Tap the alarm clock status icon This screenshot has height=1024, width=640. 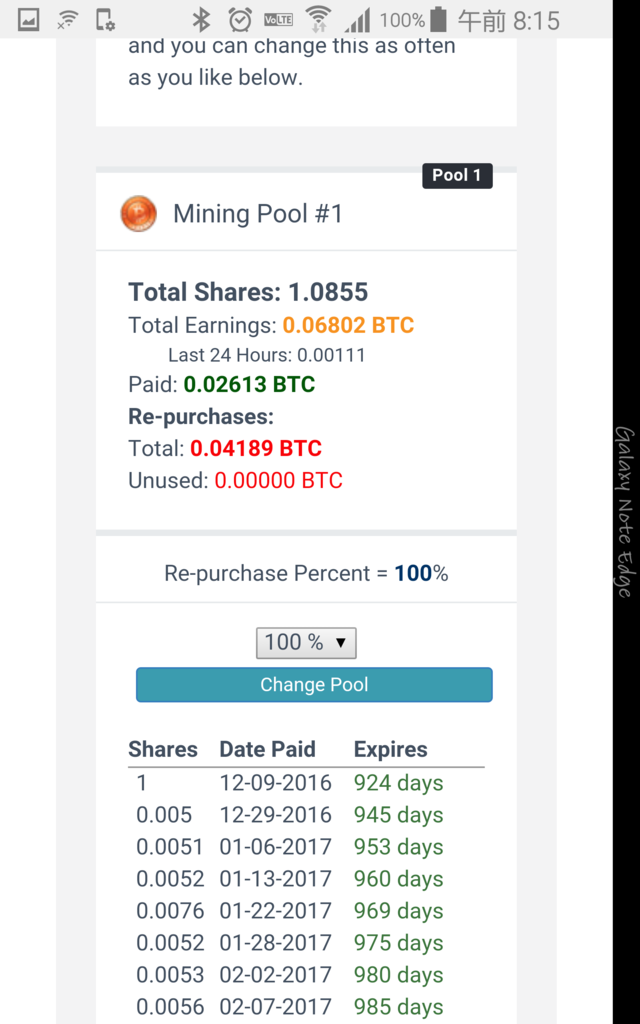click(x=240, y=20)
